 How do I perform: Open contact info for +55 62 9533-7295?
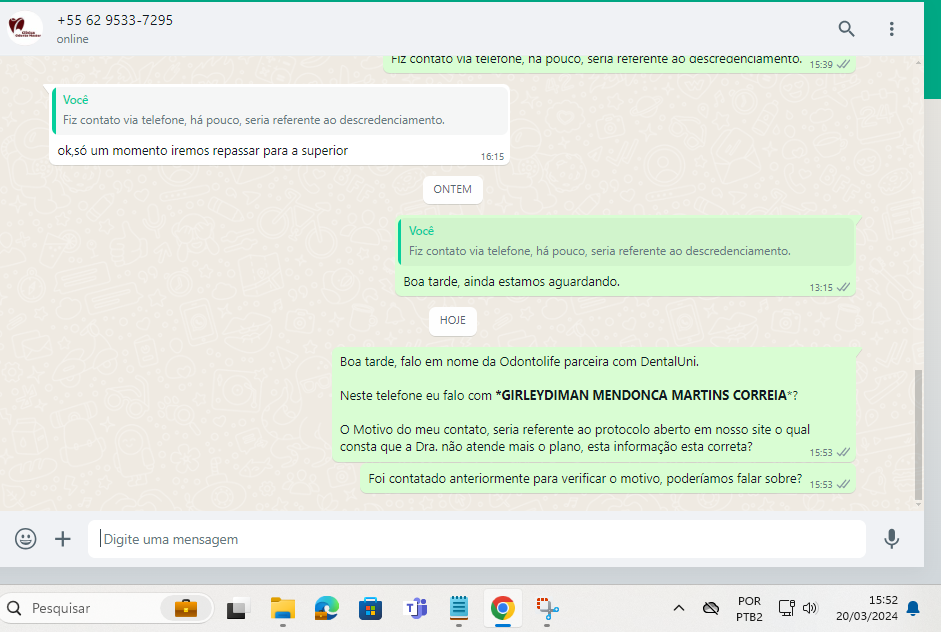(x=115, y=20)
